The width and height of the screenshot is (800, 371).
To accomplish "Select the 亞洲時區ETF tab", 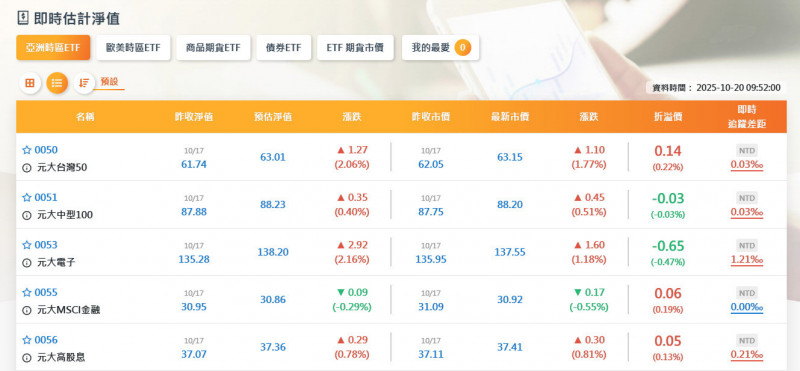I will tap(53, 47).
